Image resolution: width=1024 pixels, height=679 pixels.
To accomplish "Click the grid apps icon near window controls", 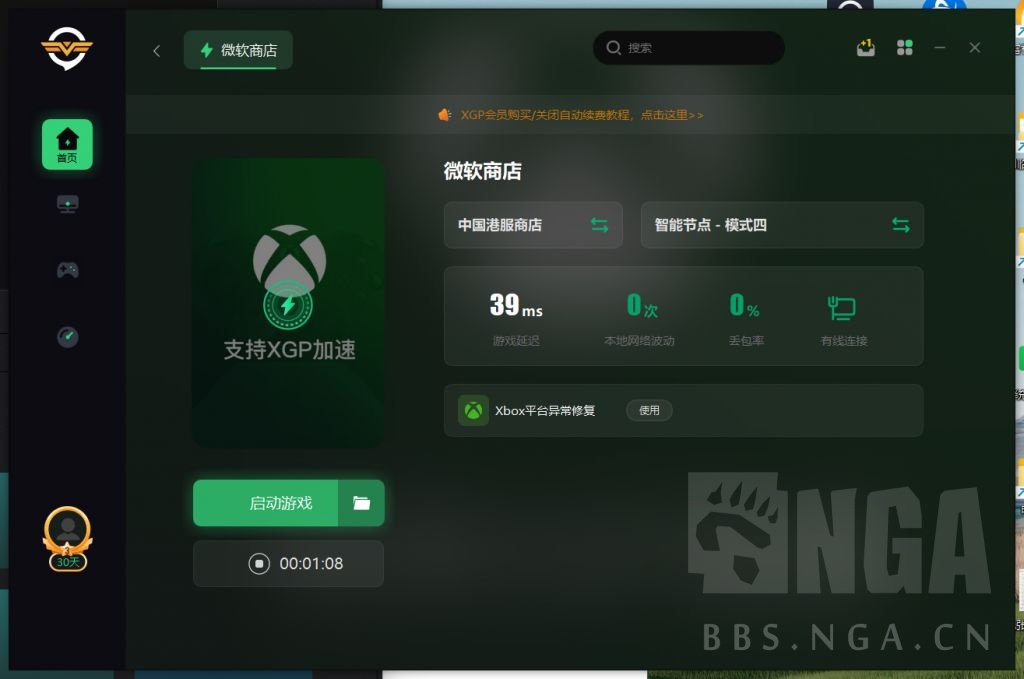I will point(904,47).
